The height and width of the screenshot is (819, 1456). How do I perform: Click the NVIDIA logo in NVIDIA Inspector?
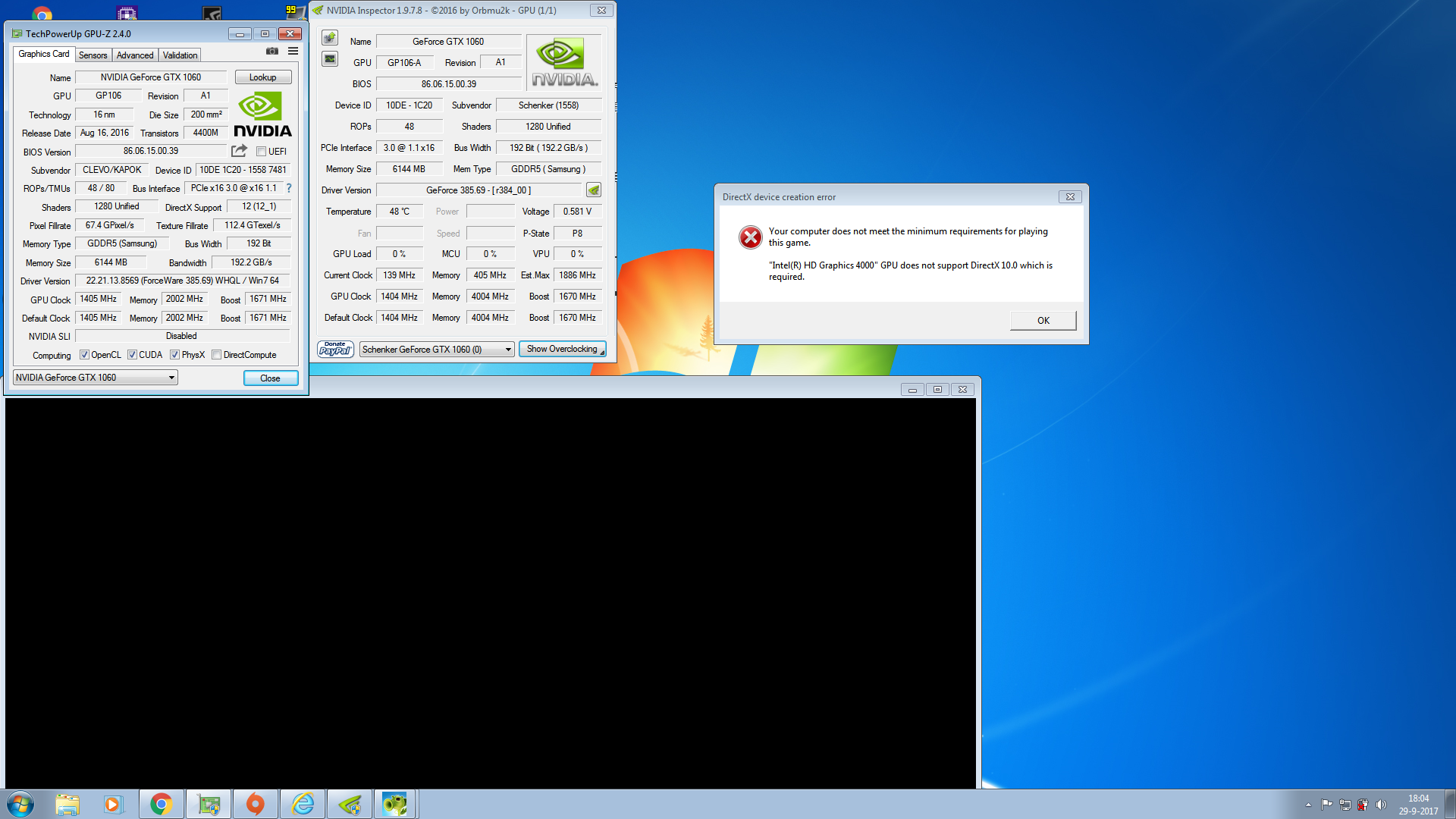click(x=565, y=63)
